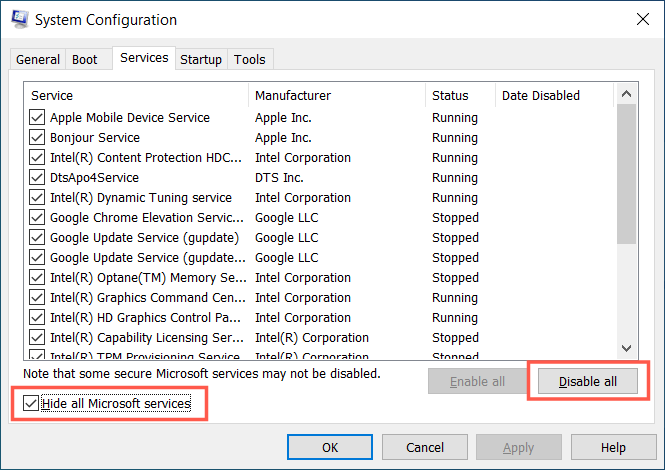Sort services by the Status column
The height and width of the screenshot is (470, 665).
click(x=459, y=96)
